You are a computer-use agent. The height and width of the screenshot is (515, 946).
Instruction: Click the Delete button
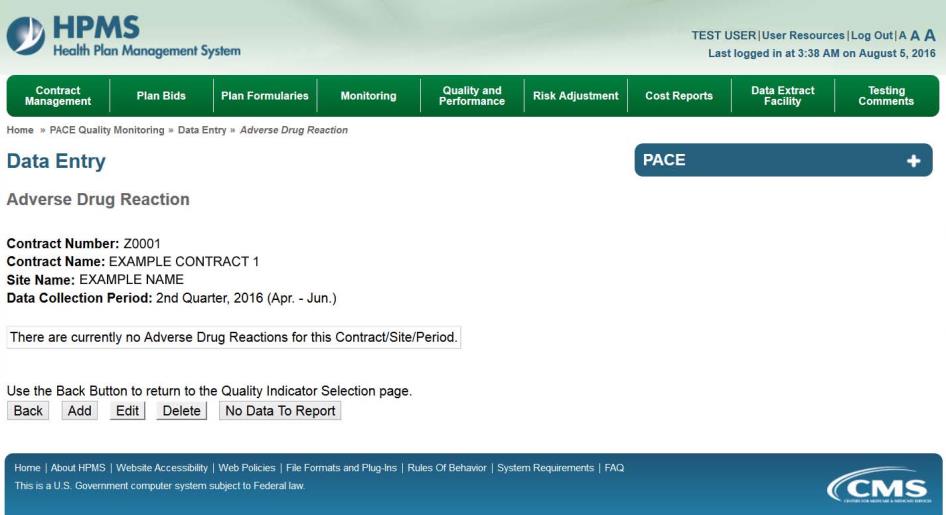point(181,411)
